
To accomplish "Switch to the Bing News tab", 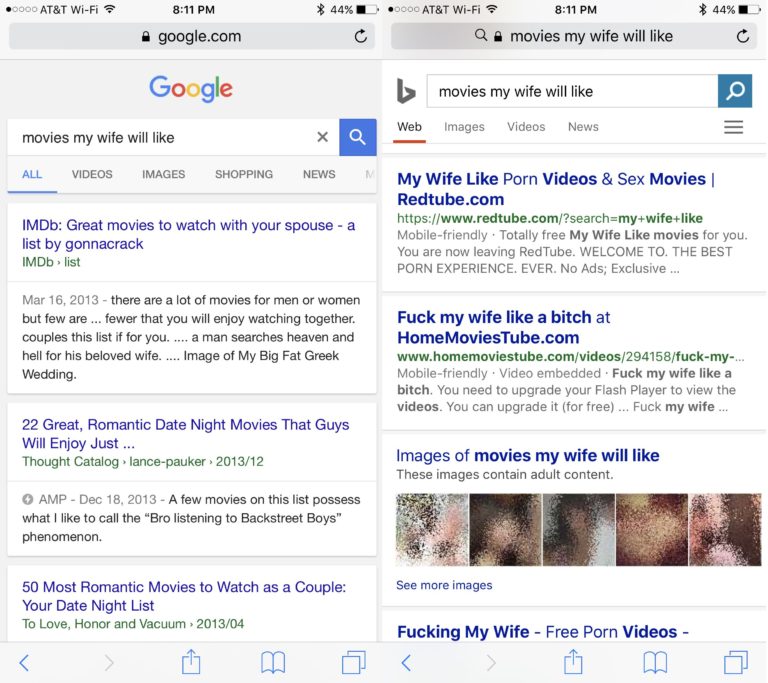I will (583, 127).
